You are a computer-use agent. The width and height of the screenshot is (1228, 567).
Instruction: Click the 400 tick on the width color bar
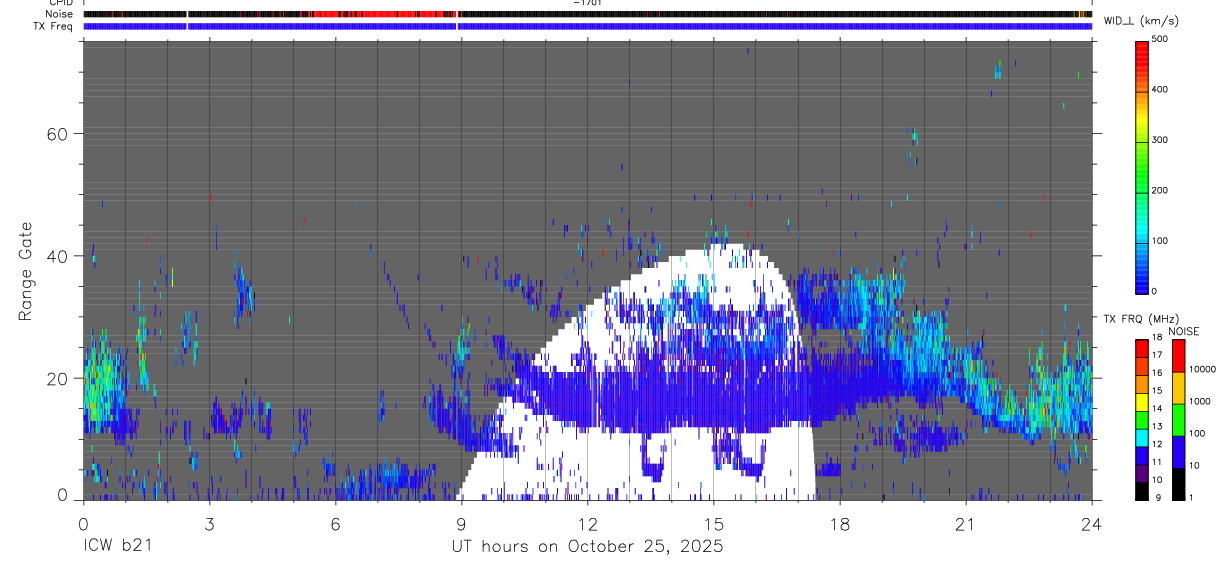1162,90
